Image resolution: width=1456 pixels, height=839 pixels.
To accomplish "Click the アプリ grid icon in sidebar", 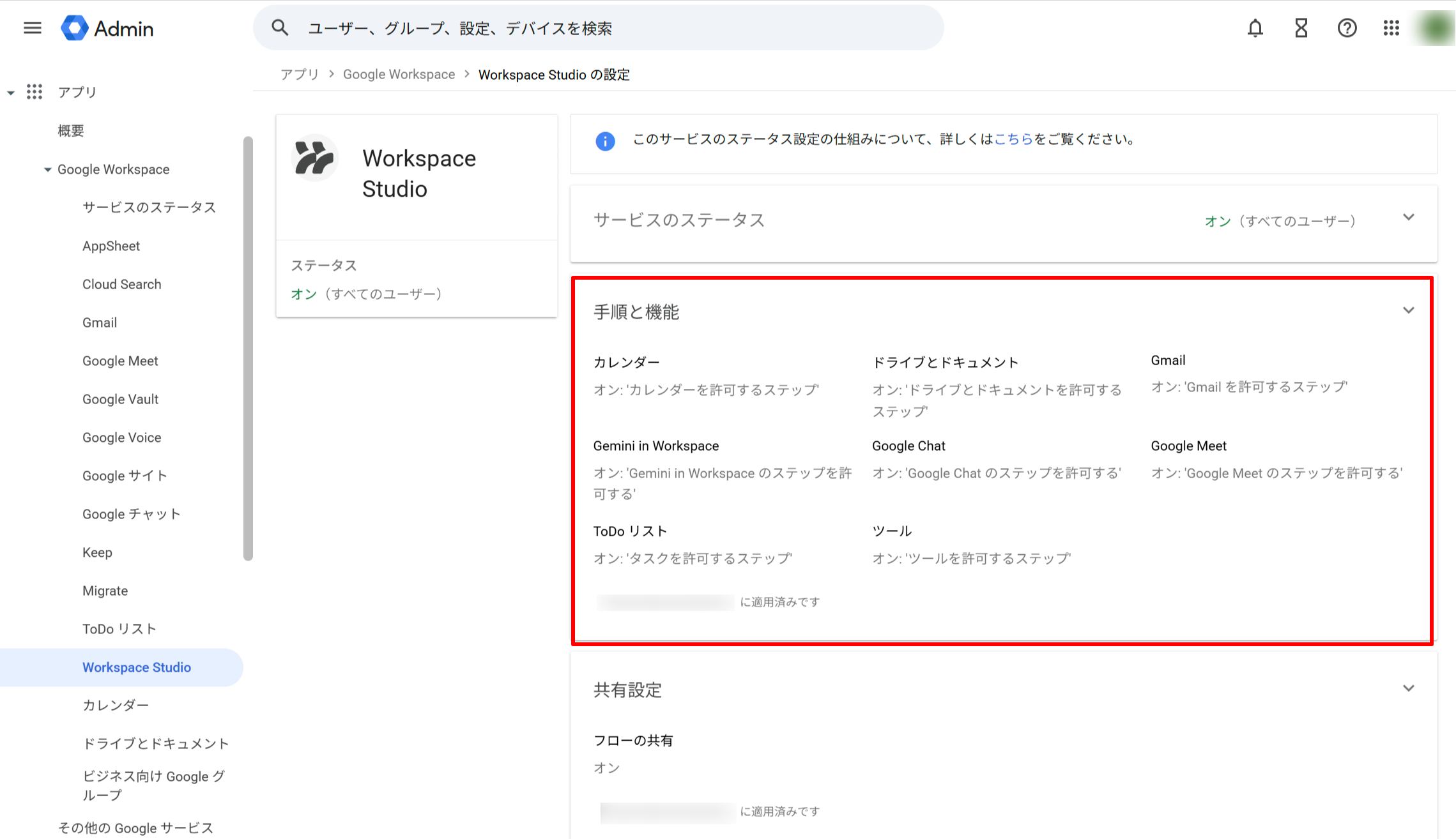I will 34,92.
